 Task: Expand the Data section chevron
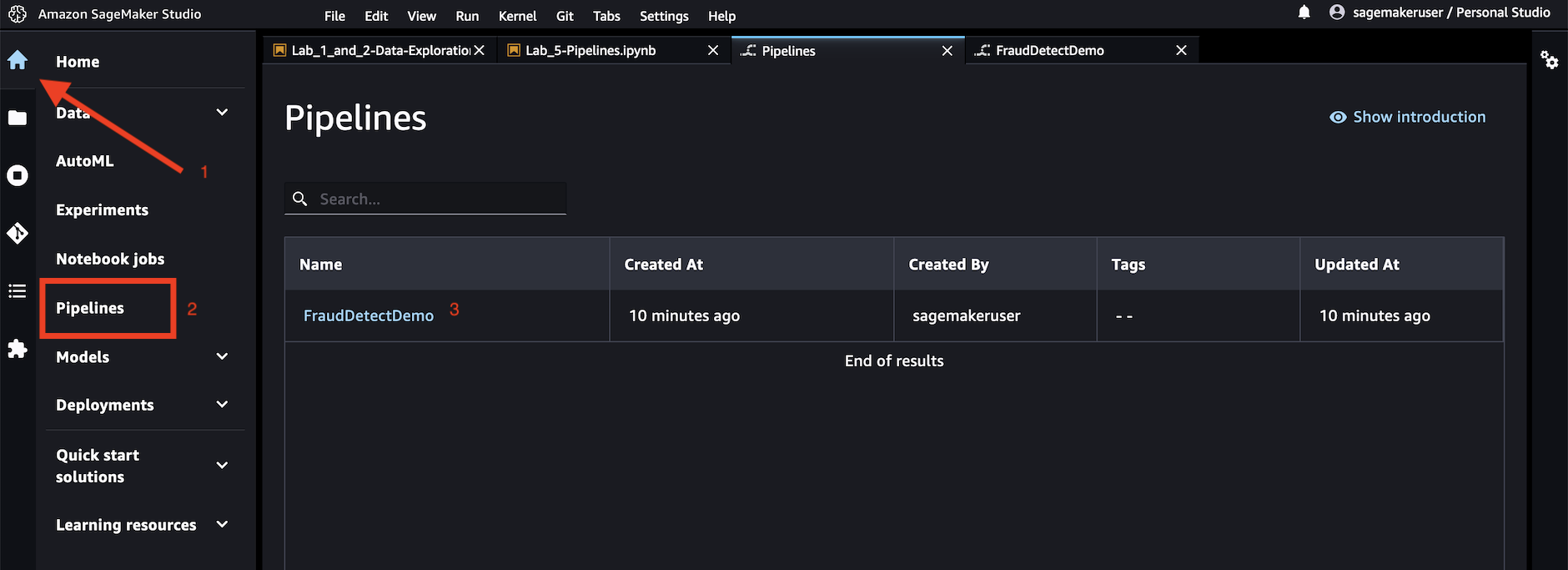point(222,112)
